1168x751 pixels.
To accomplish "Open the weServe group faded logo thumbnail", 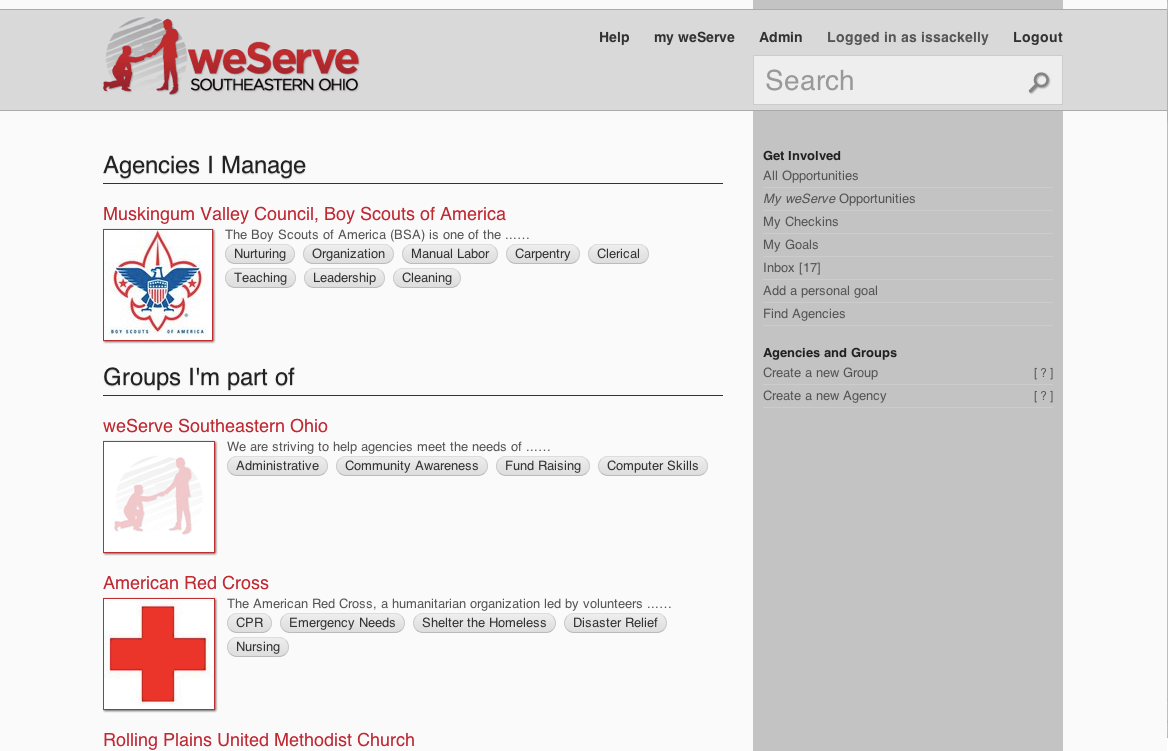I will pos(159,497).
